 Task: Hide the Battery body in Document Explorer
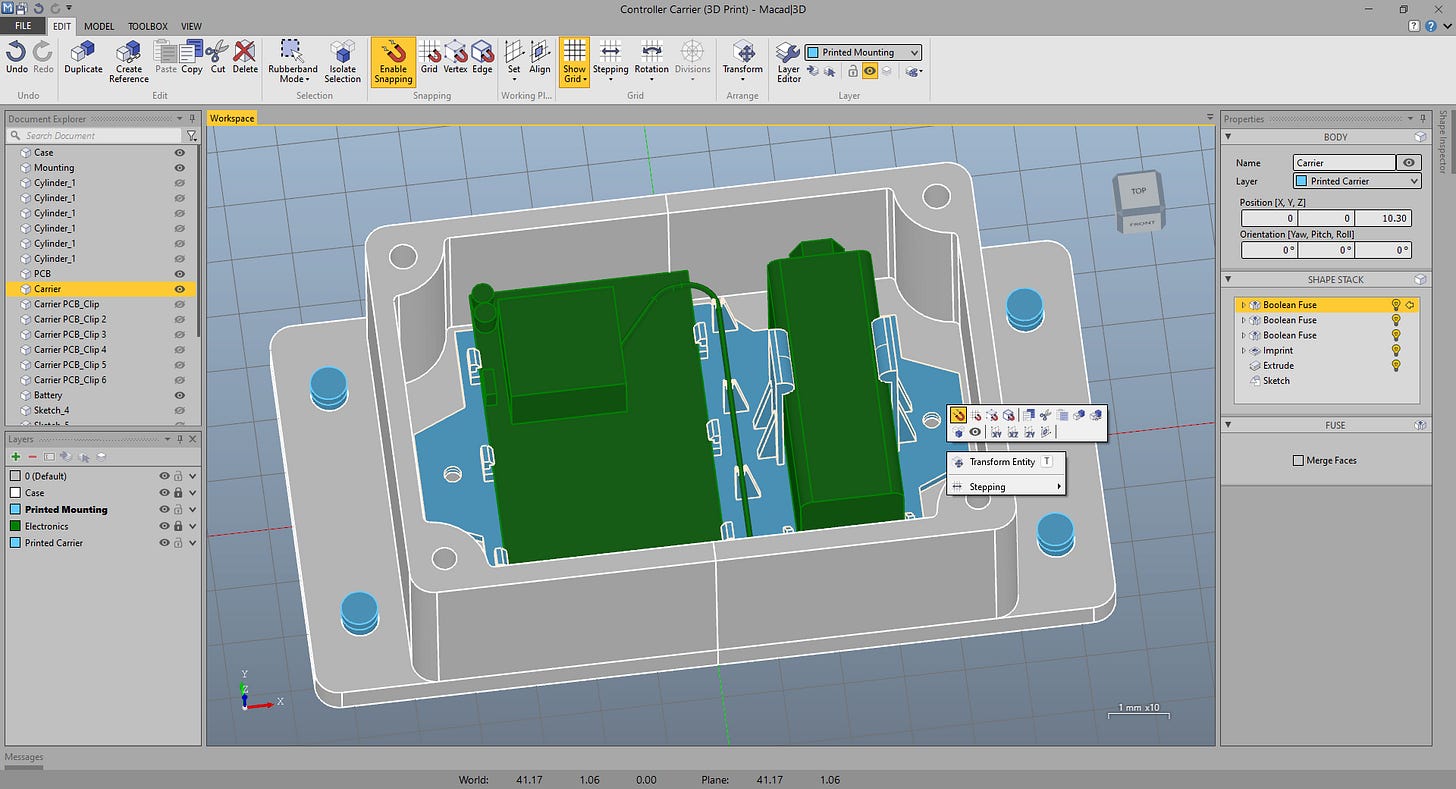[180, 395]
